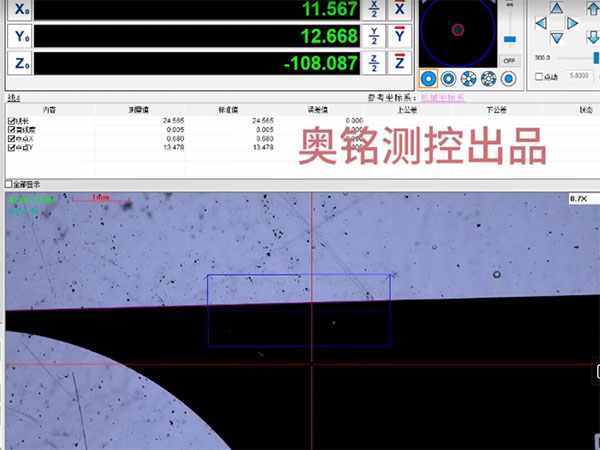Zero the Z axis with Z-bar icon
The width and height of the screenshot is (600, 450).
pos(401,63)
